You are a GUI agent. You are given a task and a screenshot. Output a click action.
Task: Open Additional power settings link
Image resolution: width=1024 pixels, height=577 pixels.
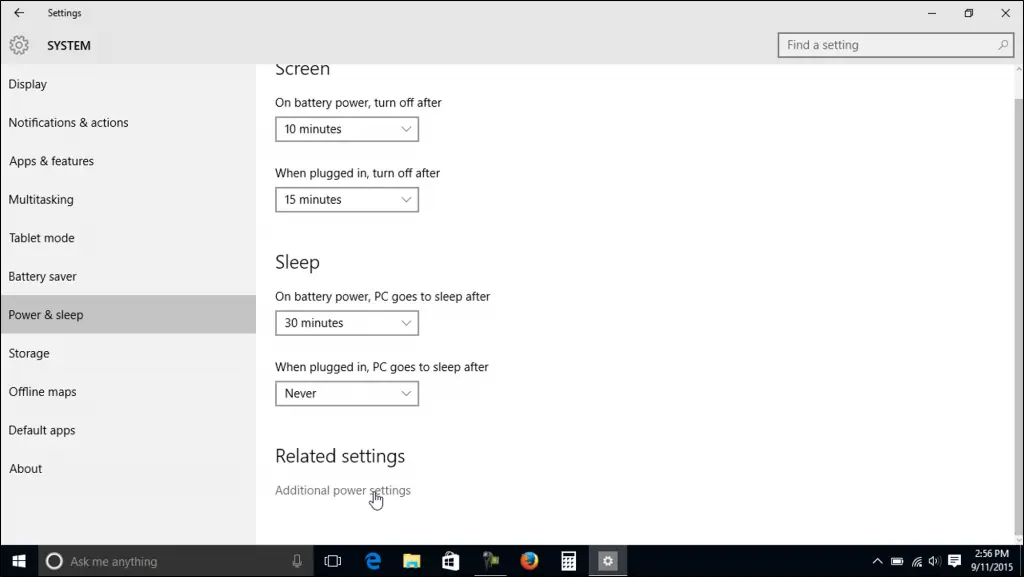(343, 490)
